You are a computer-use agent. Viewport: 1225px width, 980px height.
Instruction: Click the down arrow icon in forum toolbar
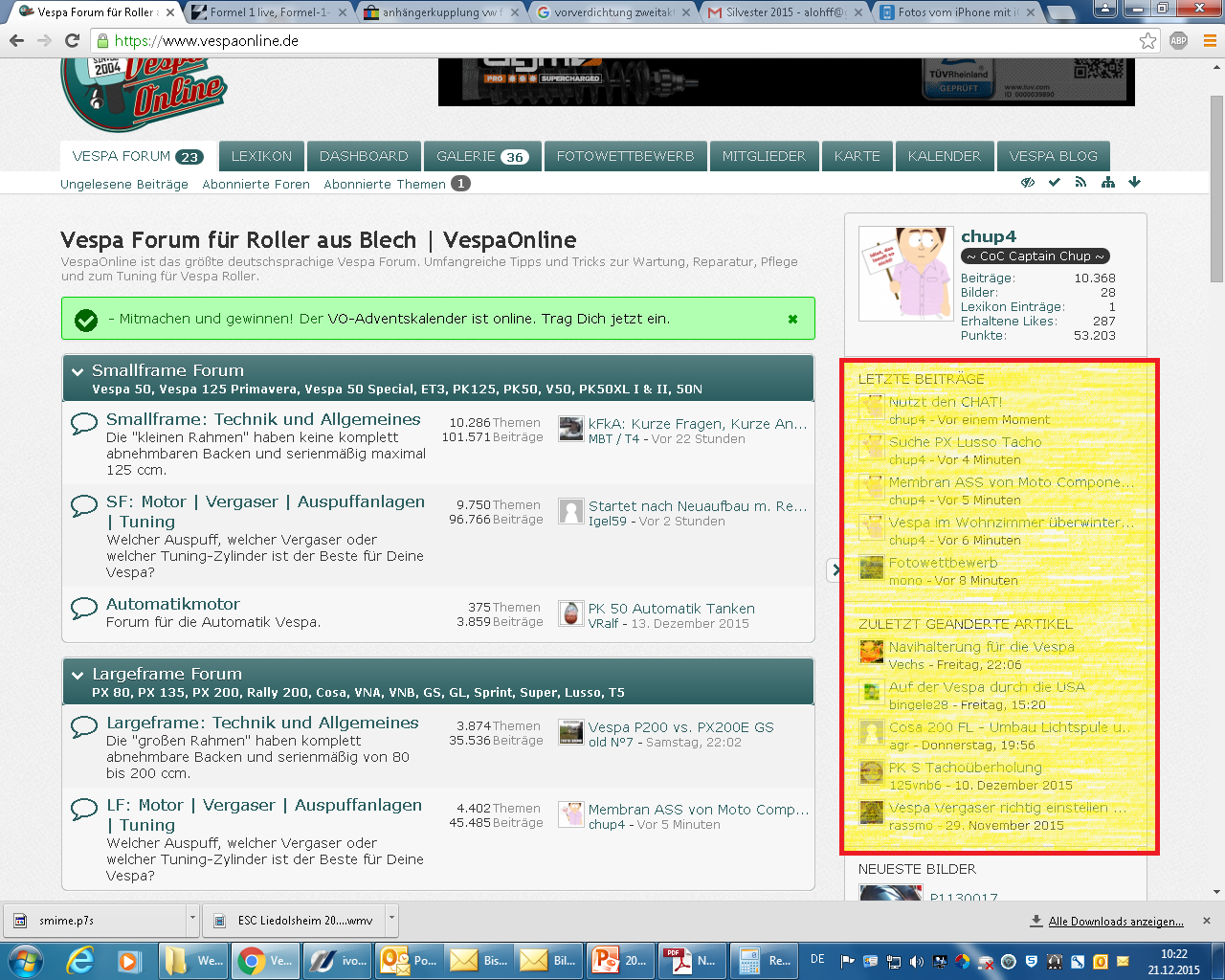click(x=1134, y=182)
